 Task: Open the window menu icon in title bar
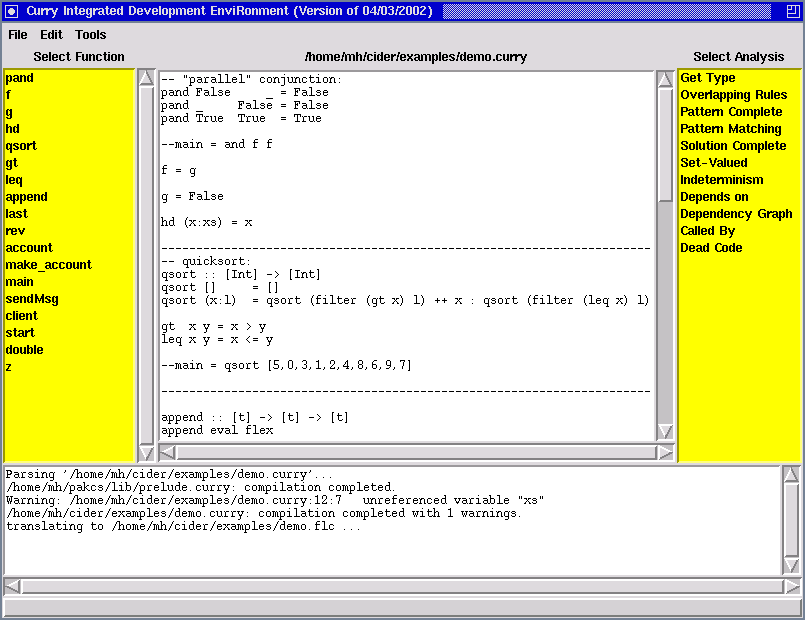pos(11,11)
